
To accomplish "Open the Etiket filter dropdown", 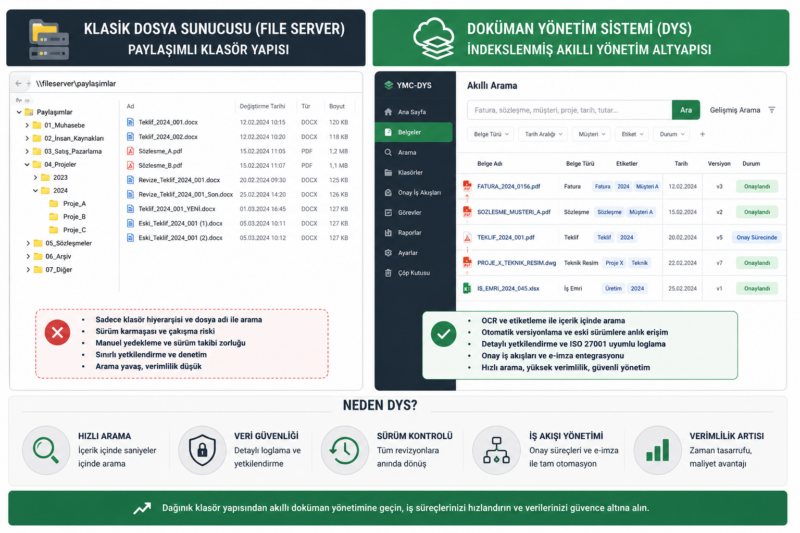I will (x=632, y=134).
